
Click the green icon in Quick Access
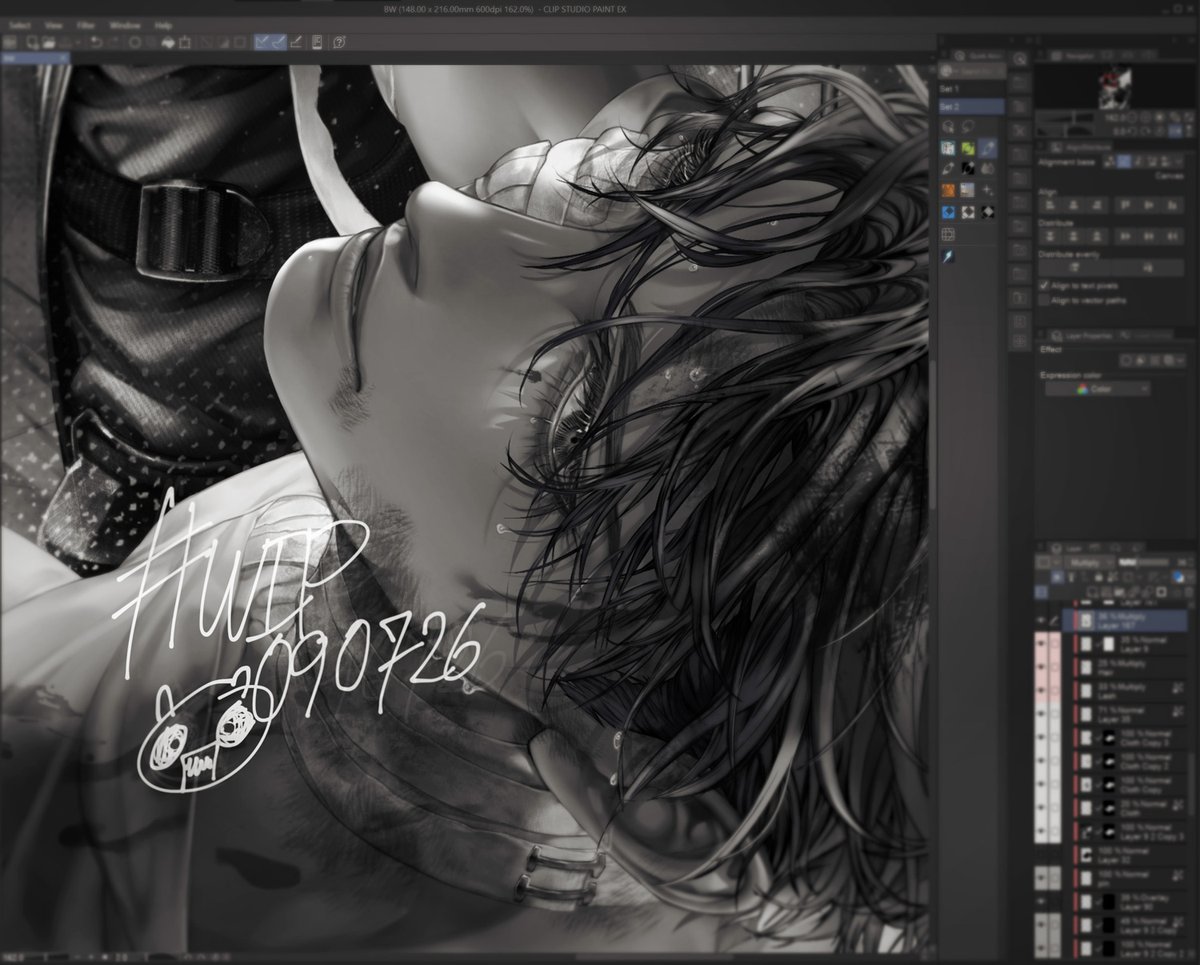pyautogui.click(x=968, y=147)
